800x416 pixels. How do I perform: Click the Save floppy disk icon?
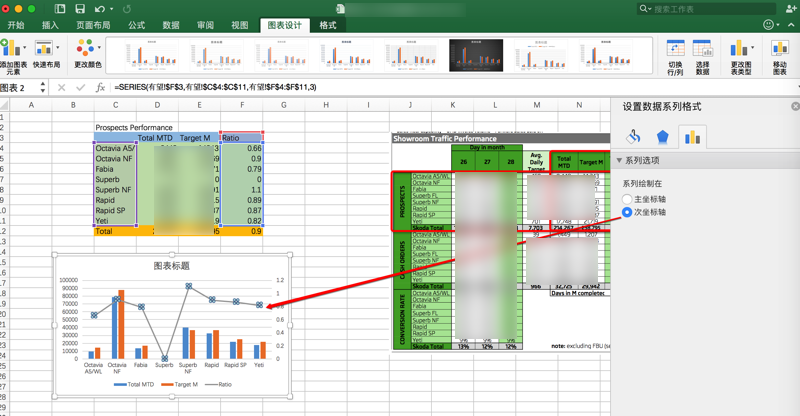[80, 9]
